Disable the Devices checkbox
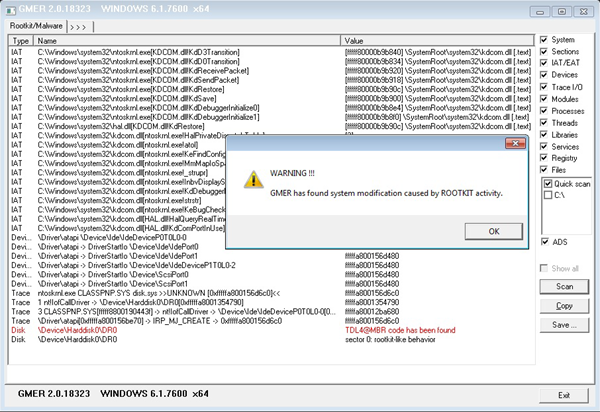 [x=544, y=75]
